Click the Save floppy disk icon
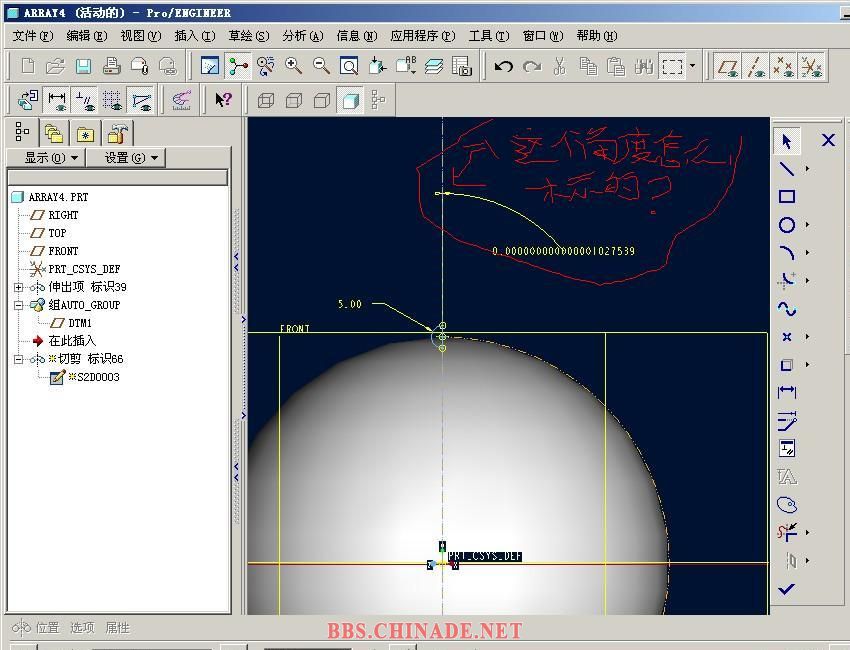This screenshot has height=650, width=850. click(x=84, y=67)
